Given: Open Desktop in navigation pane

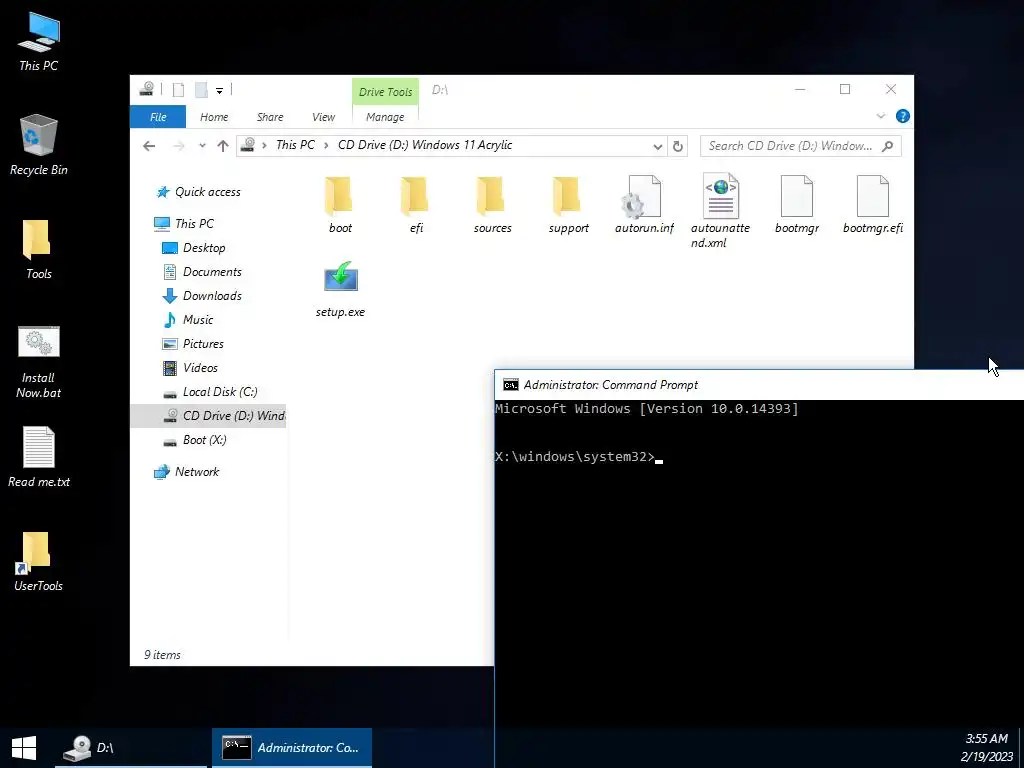Looking at the screenshot, I should (x=204, y=248).
